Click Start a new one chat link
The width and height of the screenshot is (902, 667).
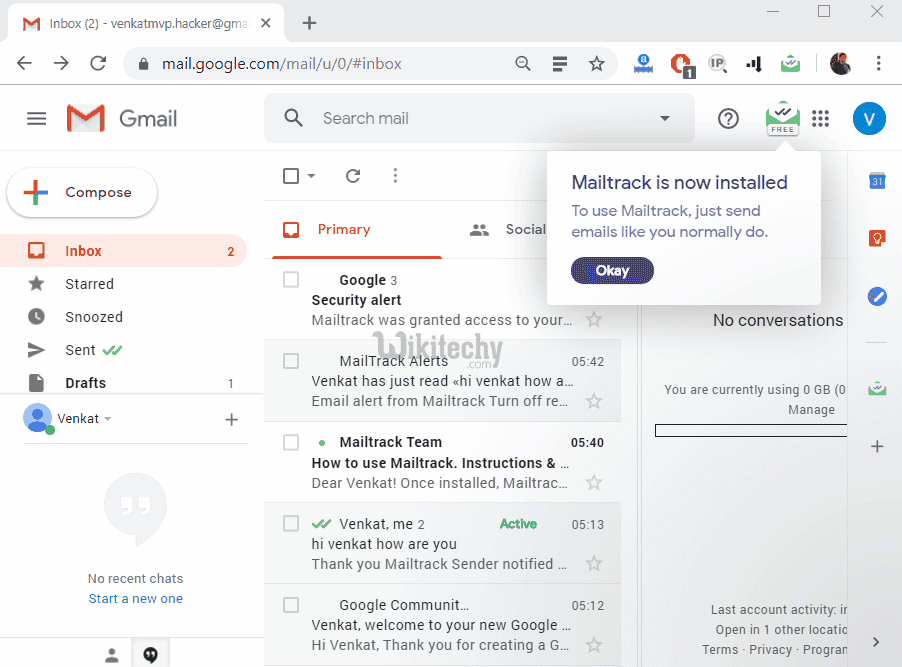135,598
